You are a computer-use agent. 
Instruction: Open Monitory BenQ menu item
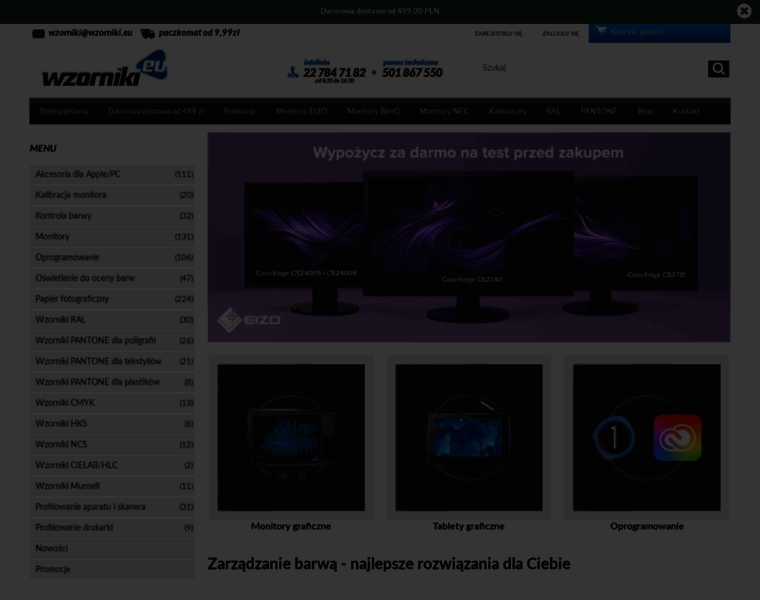click(373, 111)
